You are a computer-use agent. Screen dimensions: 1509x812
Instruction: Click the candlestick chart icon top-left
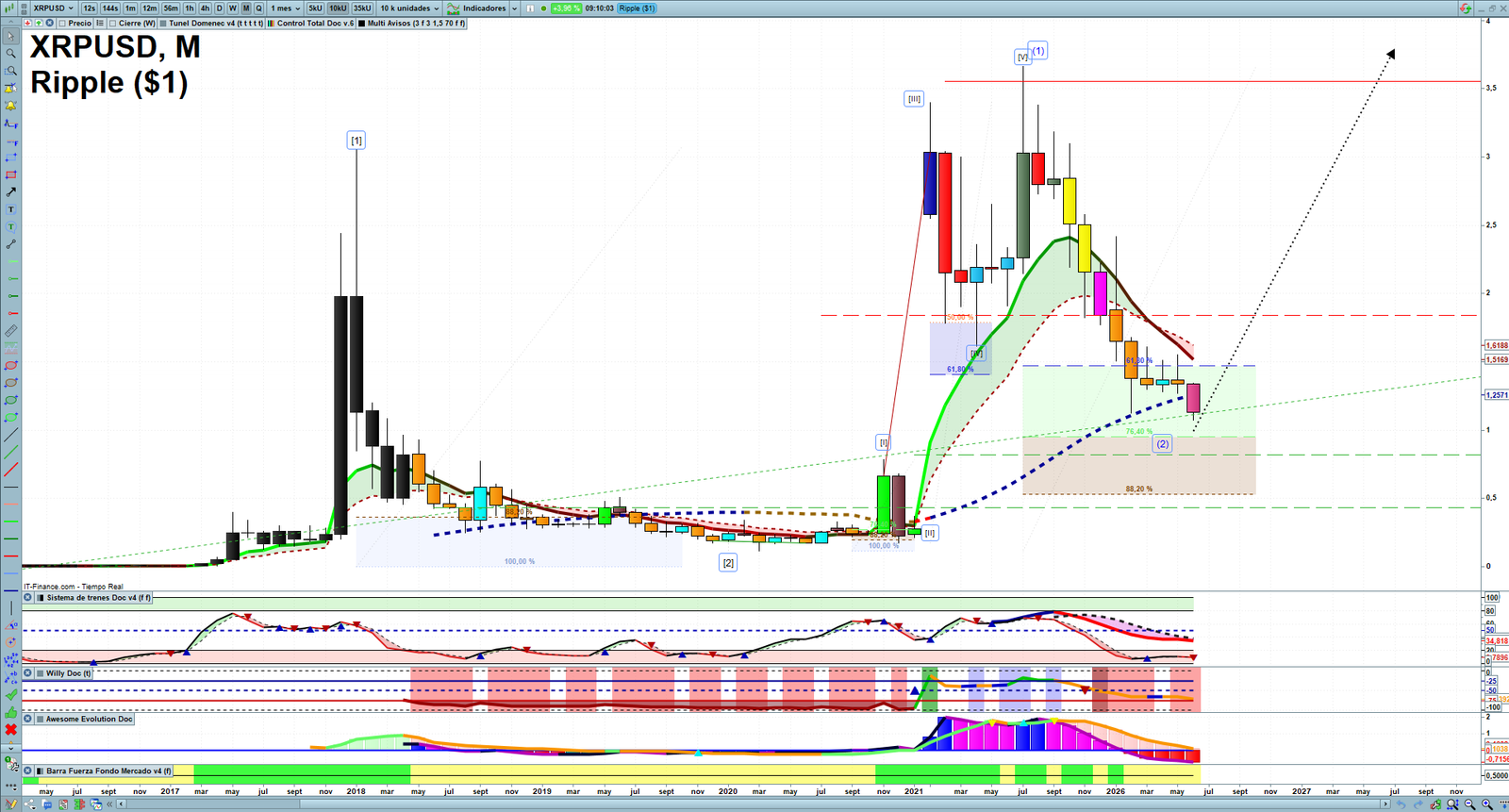click(x=8, y=8)
